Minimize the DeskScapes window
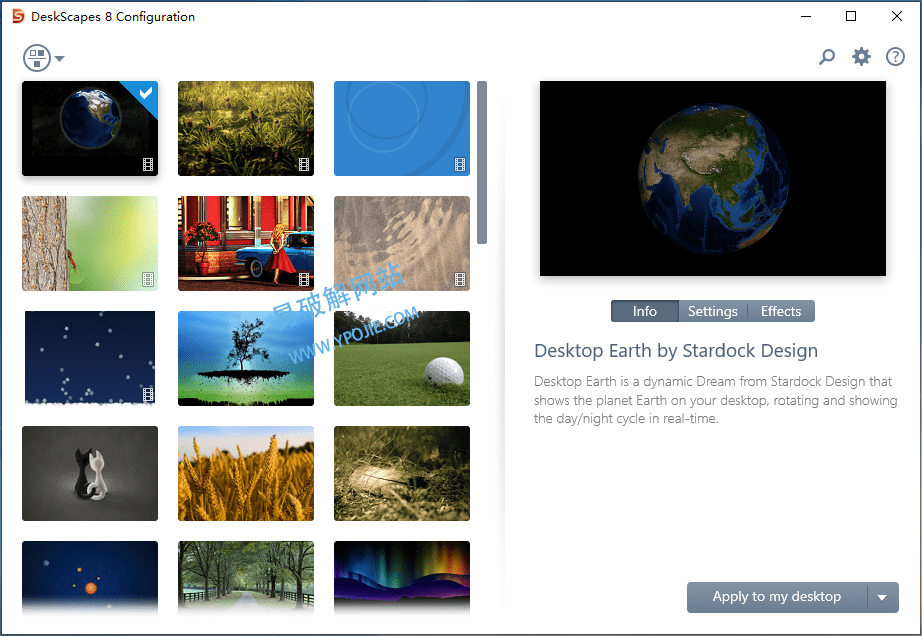922x636 pixels. pyautogui.click(x=806, y=16)
